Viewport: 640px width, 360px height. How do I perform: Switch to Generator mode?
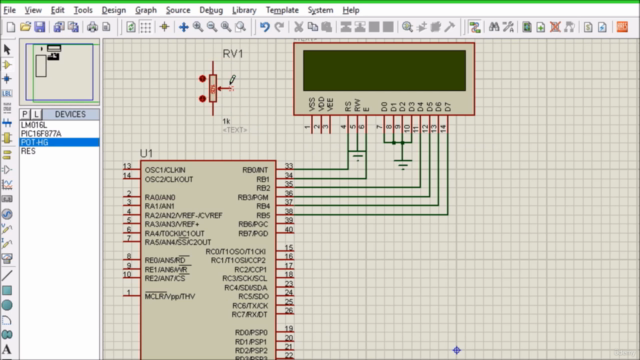coord(7,214)
